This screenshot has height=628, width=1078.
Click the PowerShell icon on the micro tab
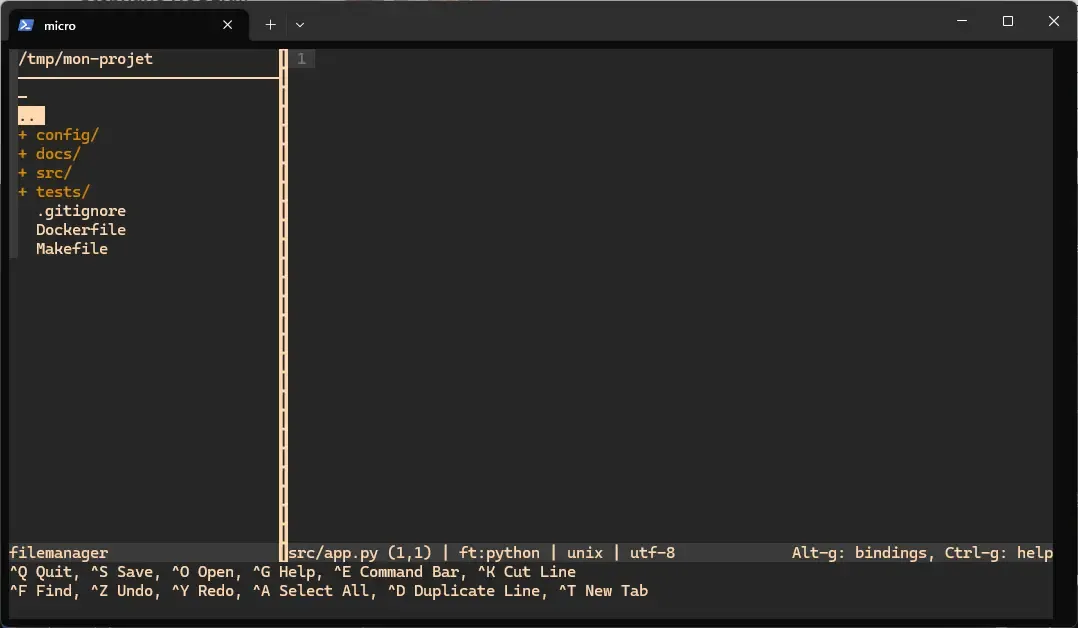tap(24, 25)
